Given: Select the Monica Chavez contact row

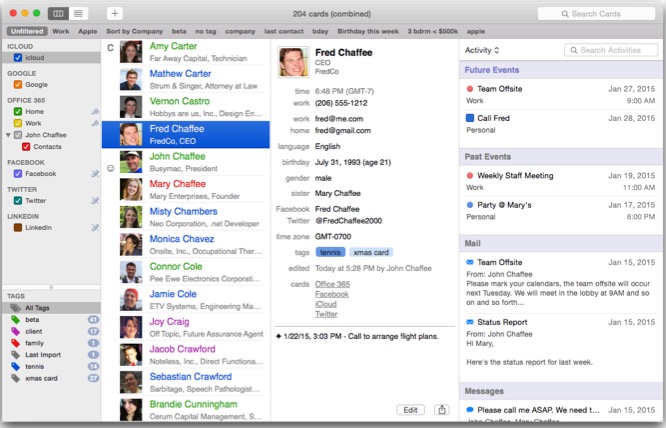Looking at the screenshot, I should [186, 245].
